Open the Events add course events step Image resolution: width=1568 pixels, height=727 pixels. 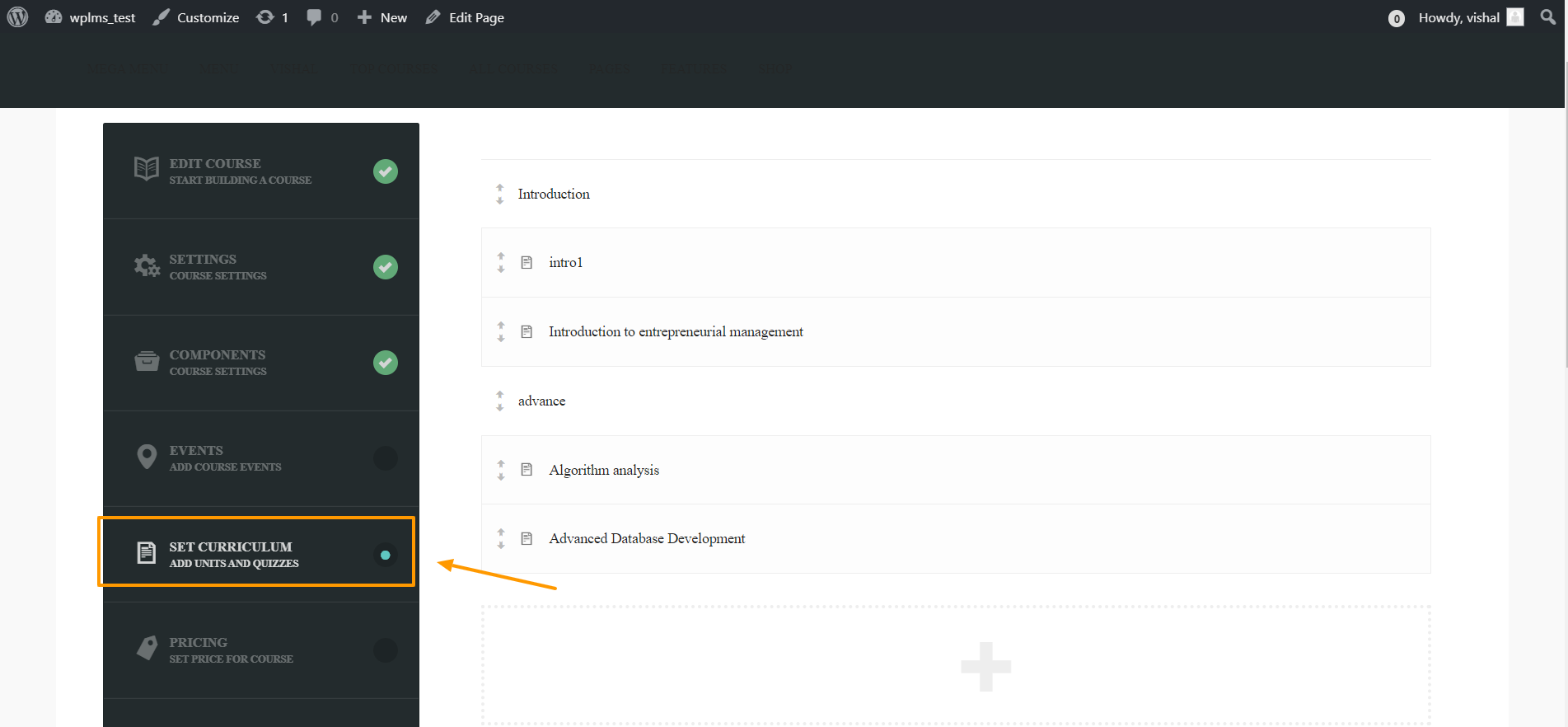pyautogui.click(x=261, y=458)
